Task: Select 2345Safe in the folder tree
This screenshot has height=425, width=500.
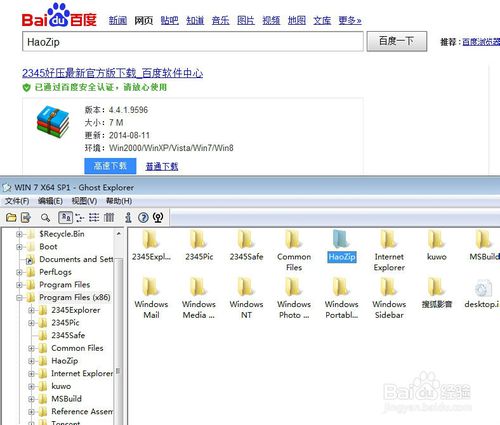Action: click(68, 336)
